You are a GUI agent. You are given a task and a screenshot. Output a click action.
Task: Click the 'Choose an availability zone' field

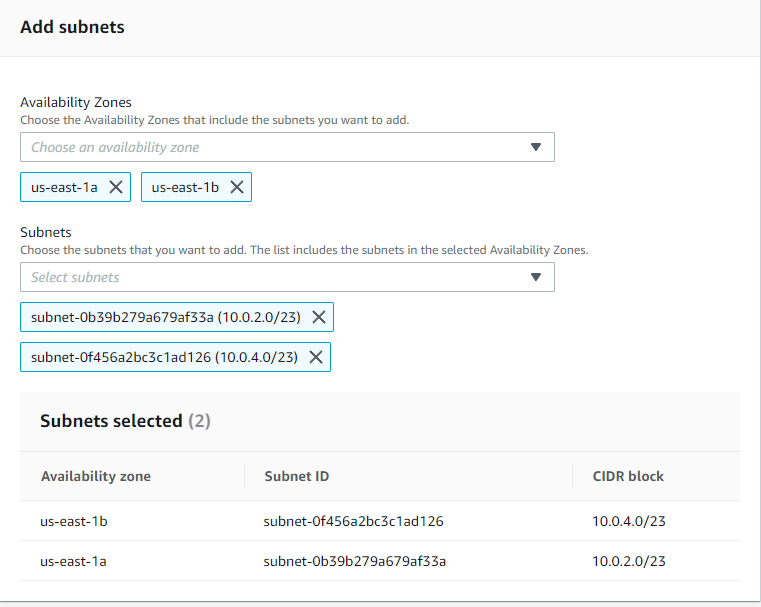[x=287, y=147]
